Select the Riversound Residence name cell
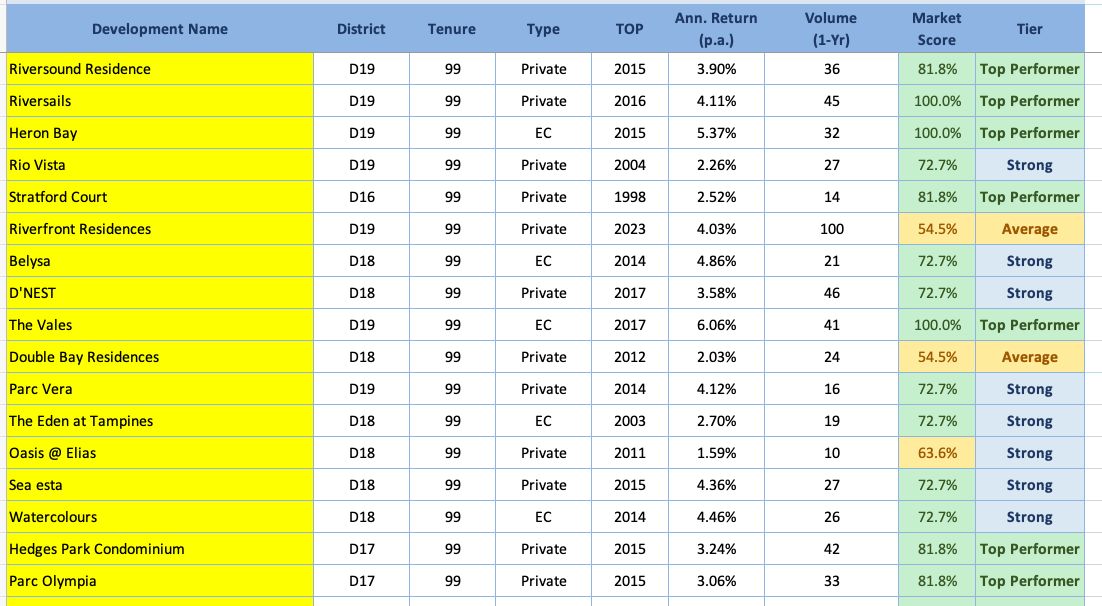Viewport: 1102px width, 606px height. point(160,69)
